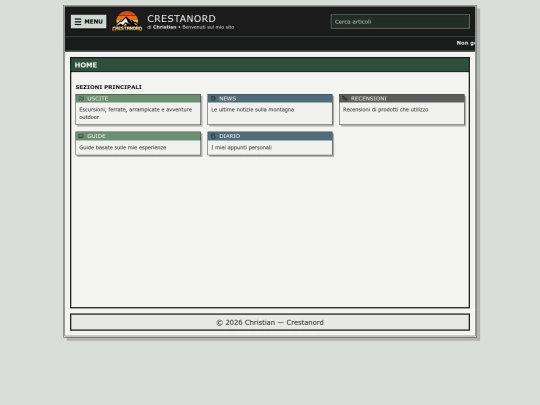Click text 'Recensioni di prodotti che utilizzo'
This screenshot has height=405, width=540.
click(x=385, y=110)
